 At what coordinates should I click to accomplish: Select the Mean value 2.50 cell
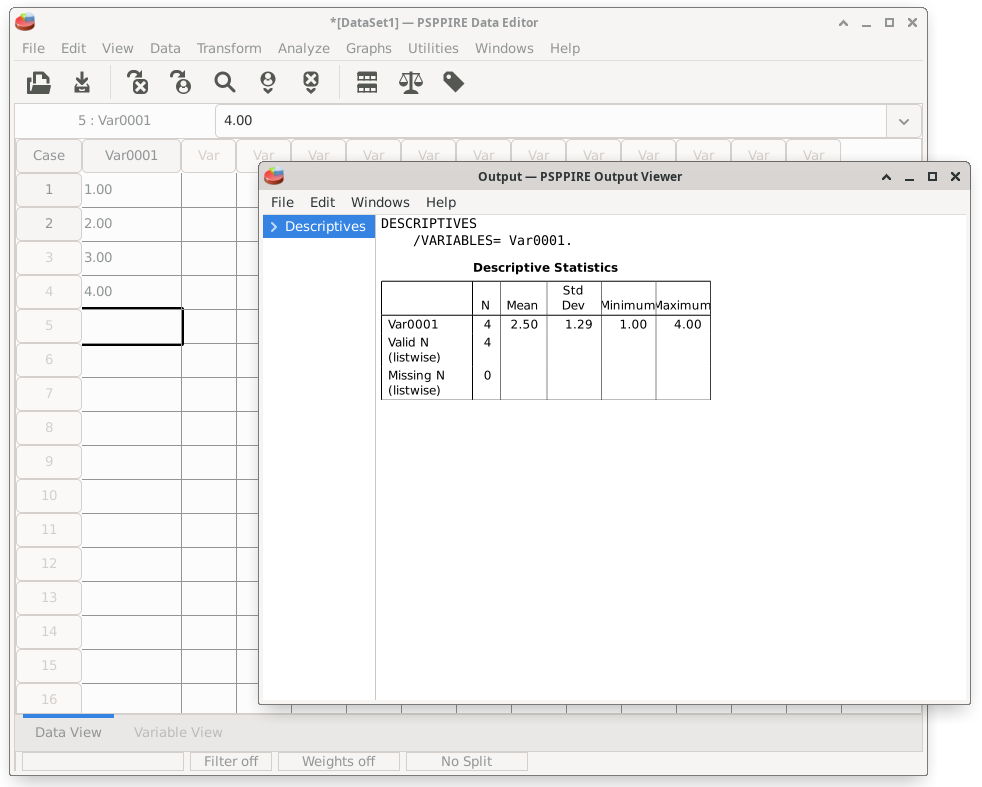click(523, 324)
